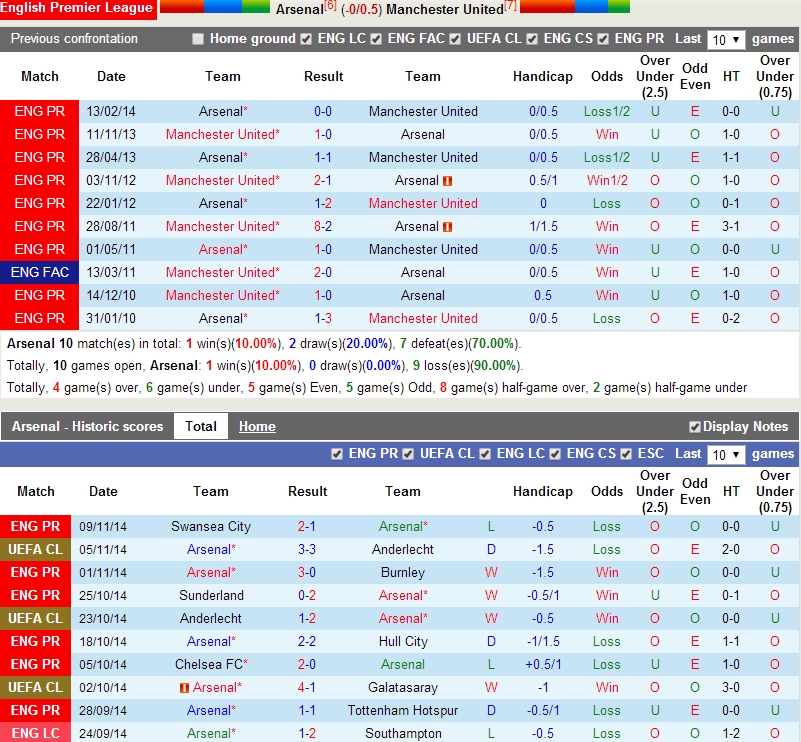Click UEFA CL tag on 05/11/14 row

click(35, 549)
